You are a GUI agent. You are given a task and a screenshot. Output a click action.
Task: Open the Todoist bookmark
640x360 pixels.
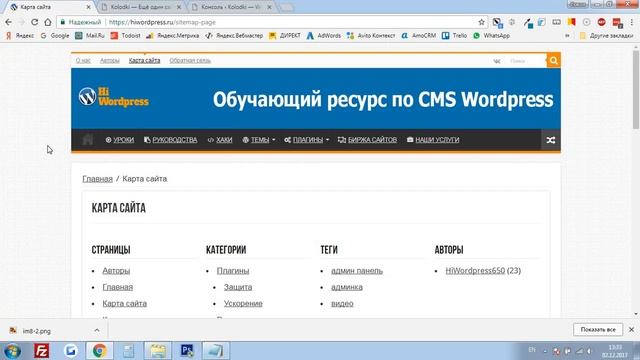coord(126,36)
